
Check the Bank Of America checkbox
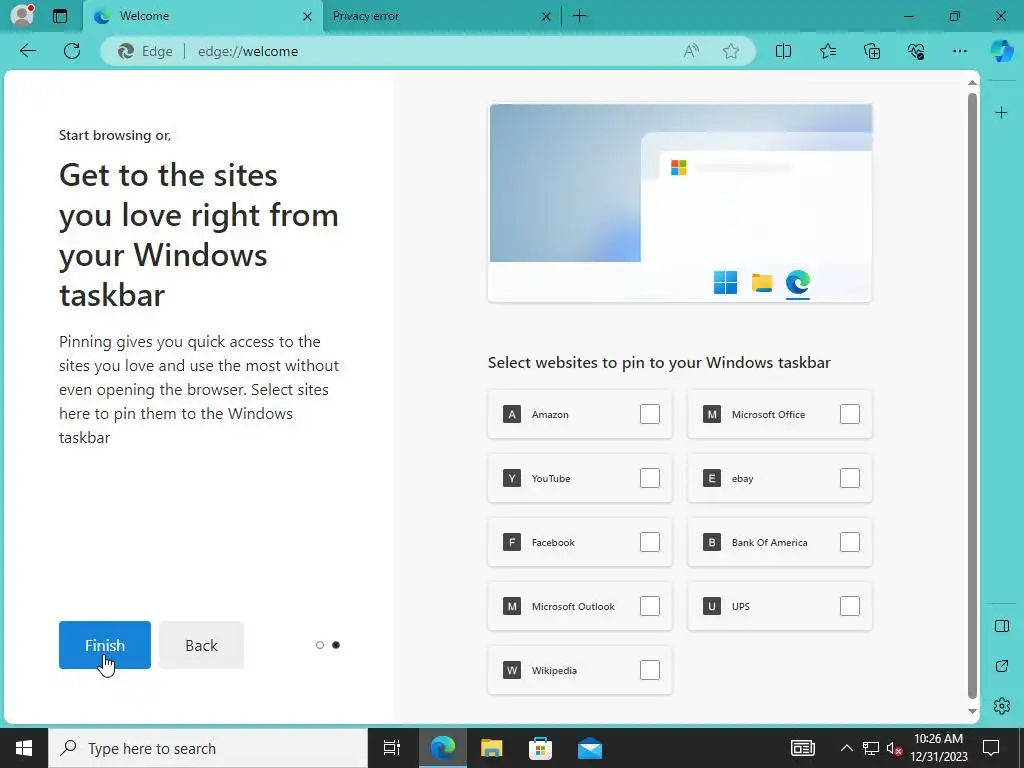(850, 542)
